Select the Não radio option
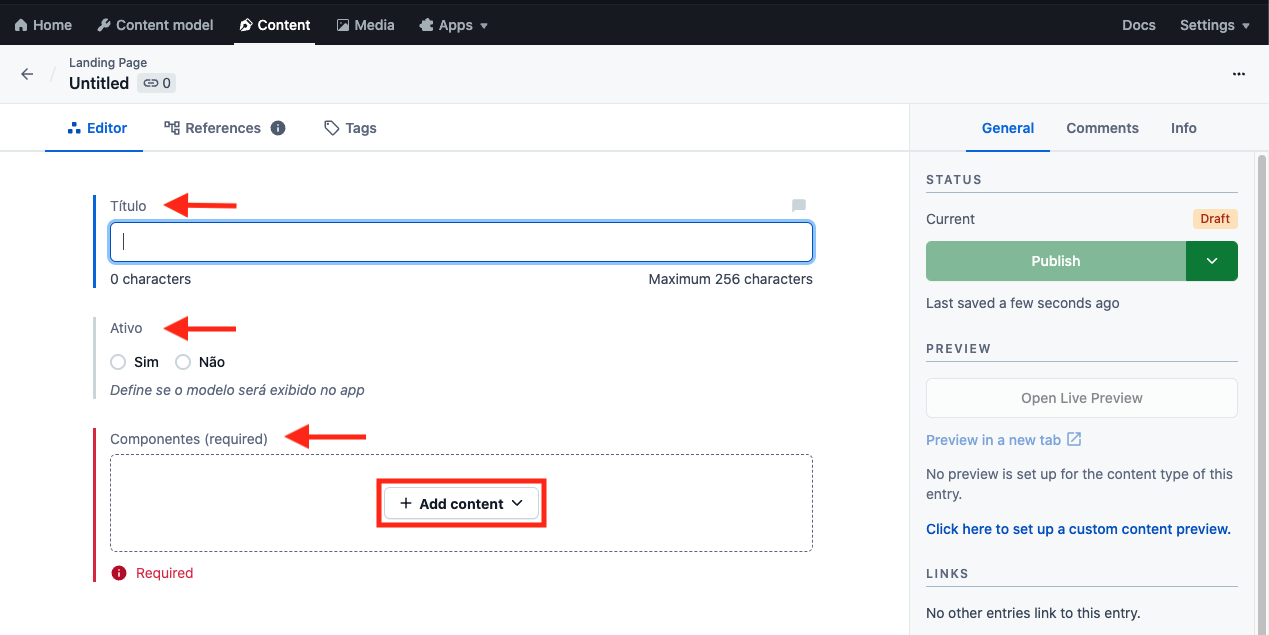The width and height of the screenshot is (1269, 635). (183, 362)
